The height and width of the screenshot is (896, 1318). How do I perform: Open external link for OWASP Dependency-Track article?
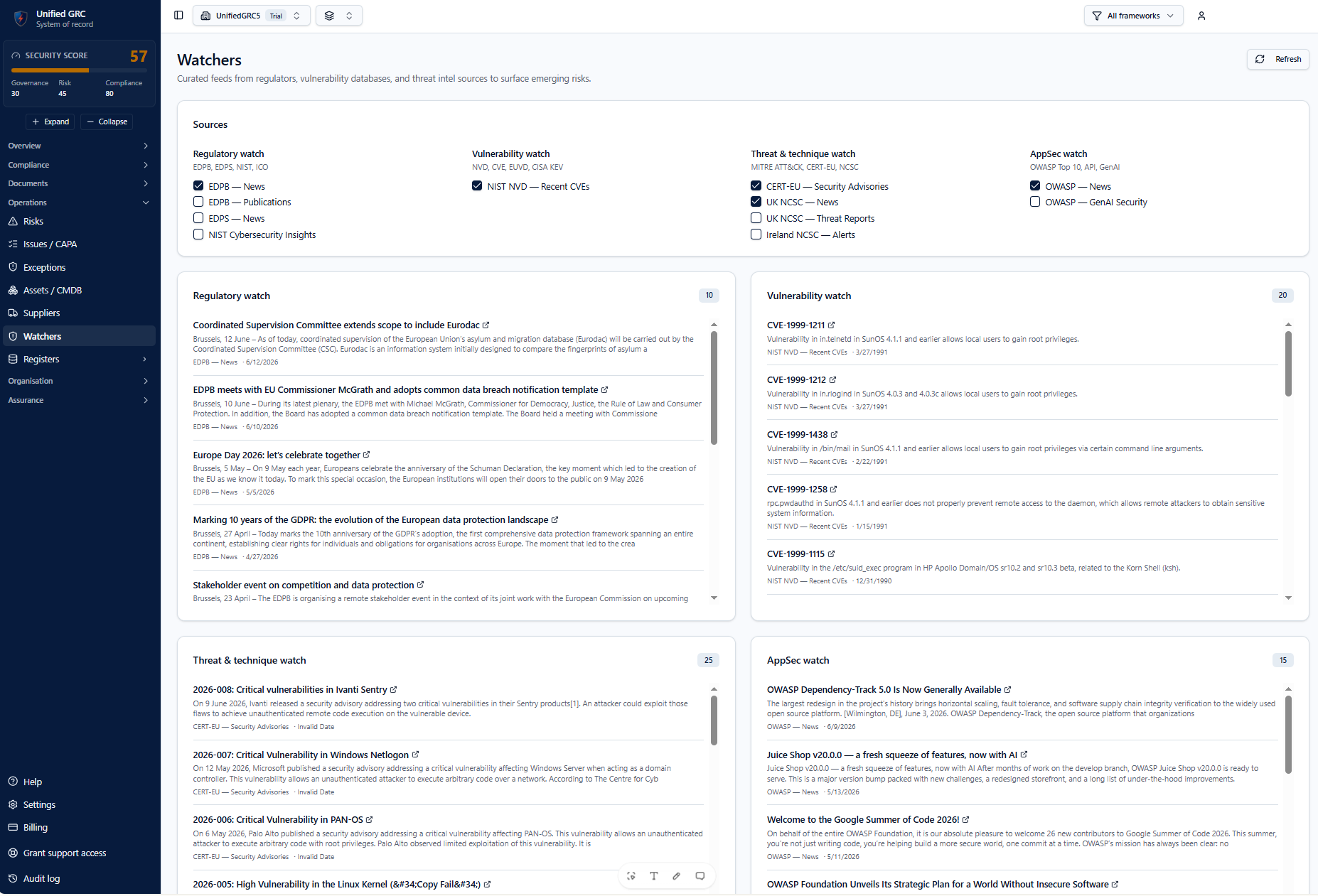pyautogui.click(x=1007, y=690)
